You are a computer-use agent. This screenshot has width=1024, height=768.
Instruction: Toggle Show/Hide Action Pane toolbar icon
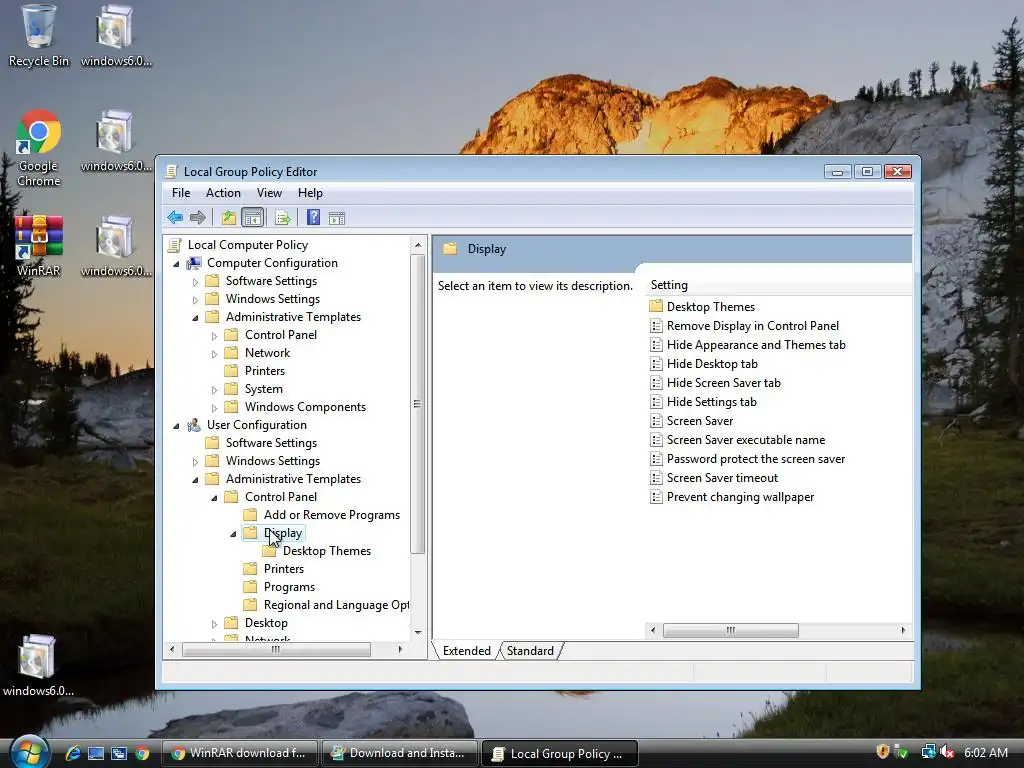[337, 218]
